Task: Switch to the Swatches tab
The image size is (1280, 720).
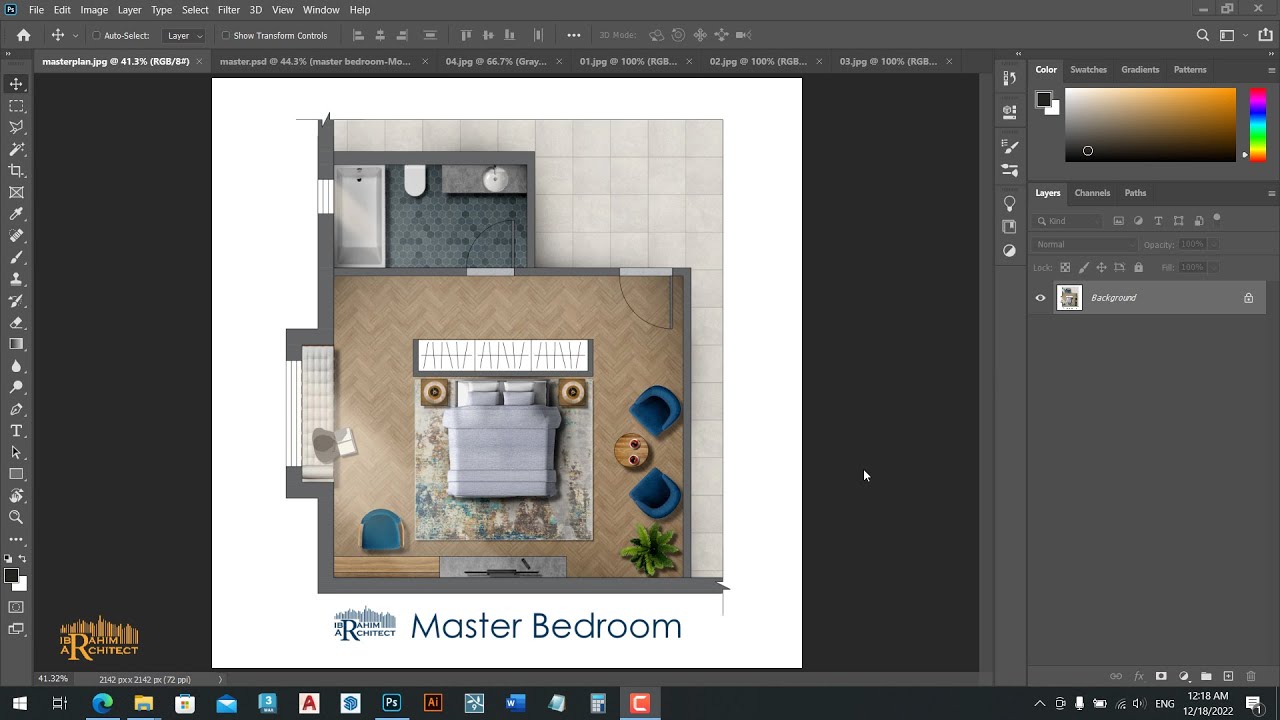Action: click(1088, 70)
